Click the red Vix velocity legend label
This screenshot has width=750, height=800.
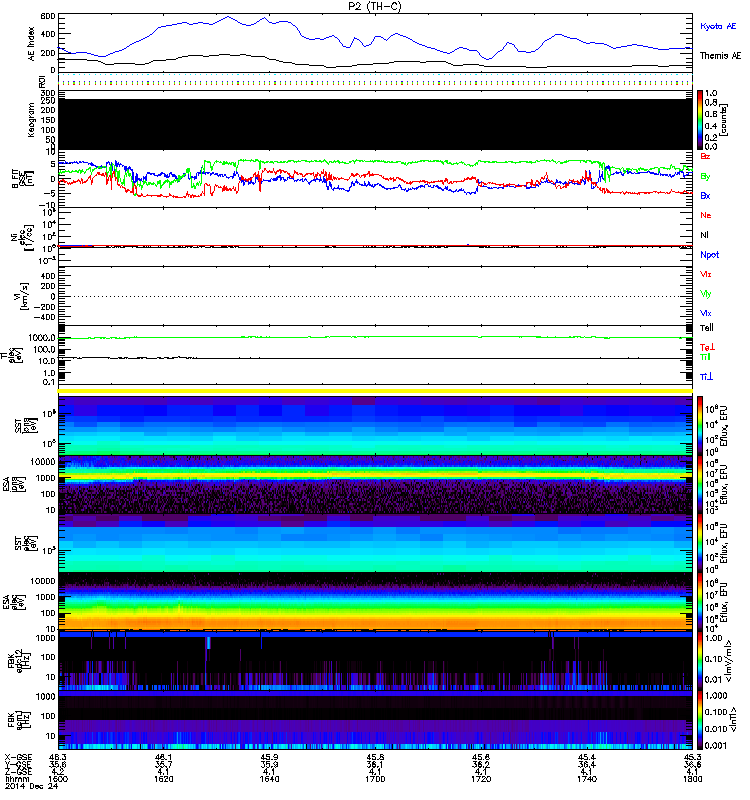click(706, 274)
